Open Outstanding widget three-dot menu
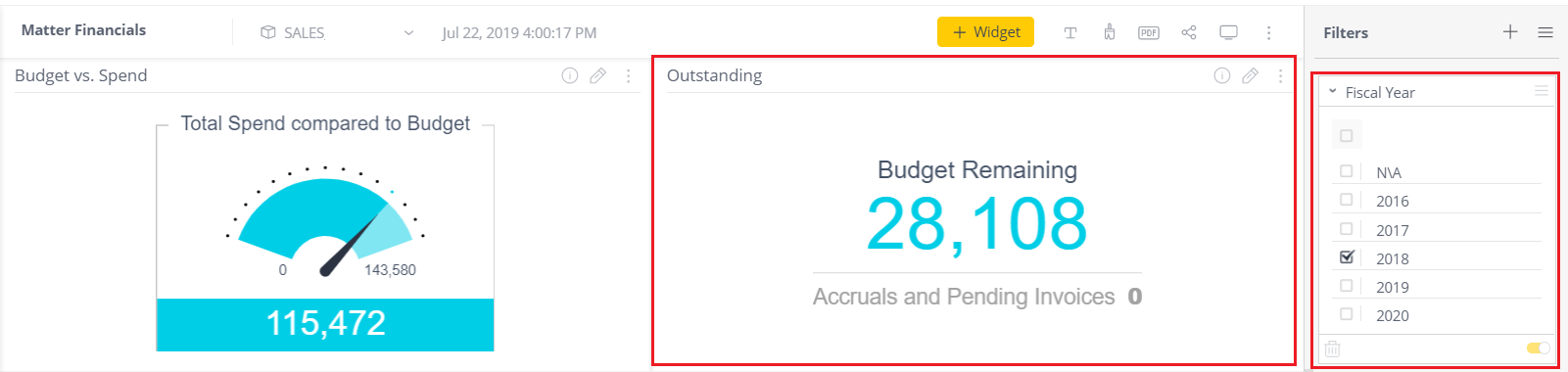 click(x=1280, y=75)
